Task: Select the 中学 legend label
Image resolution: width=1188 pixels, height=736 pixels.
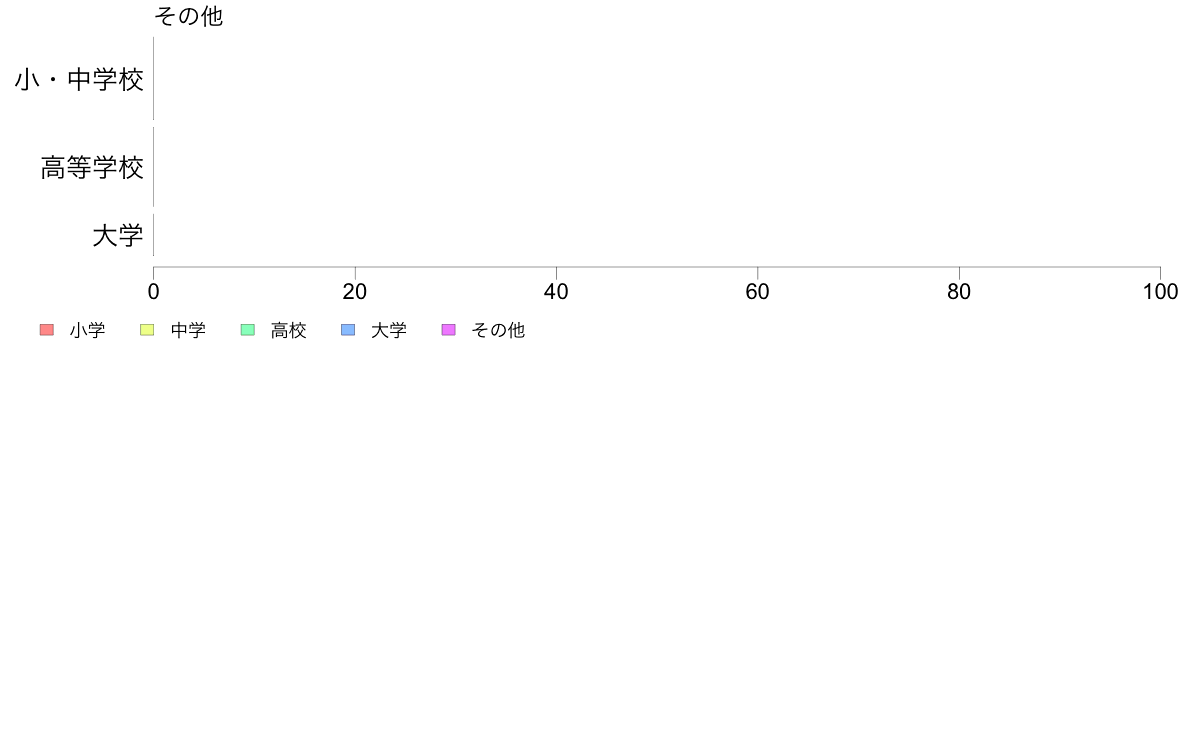Action: point(188,330)
